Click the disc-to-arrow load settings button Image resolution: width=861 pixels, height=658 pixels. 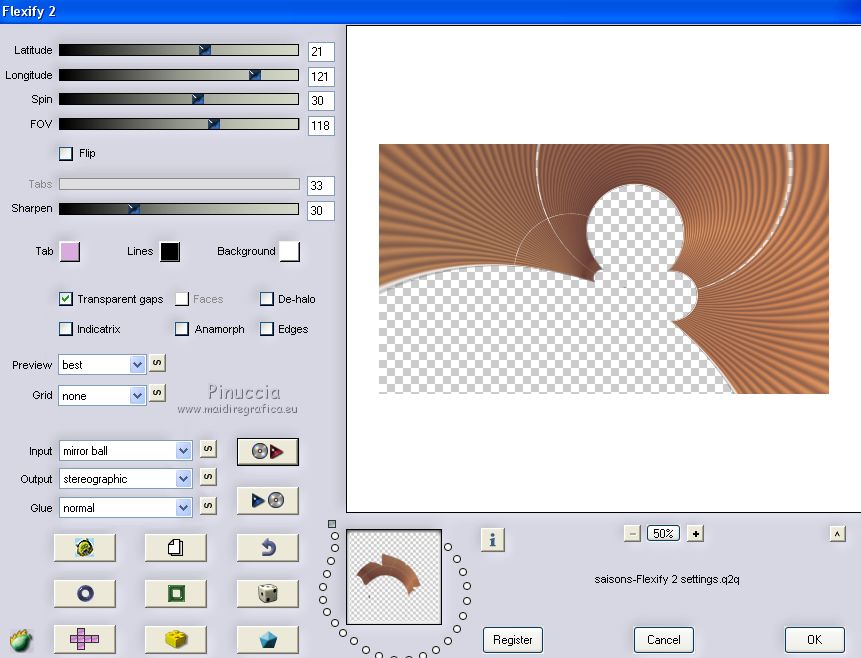click(x=268, y=451)
